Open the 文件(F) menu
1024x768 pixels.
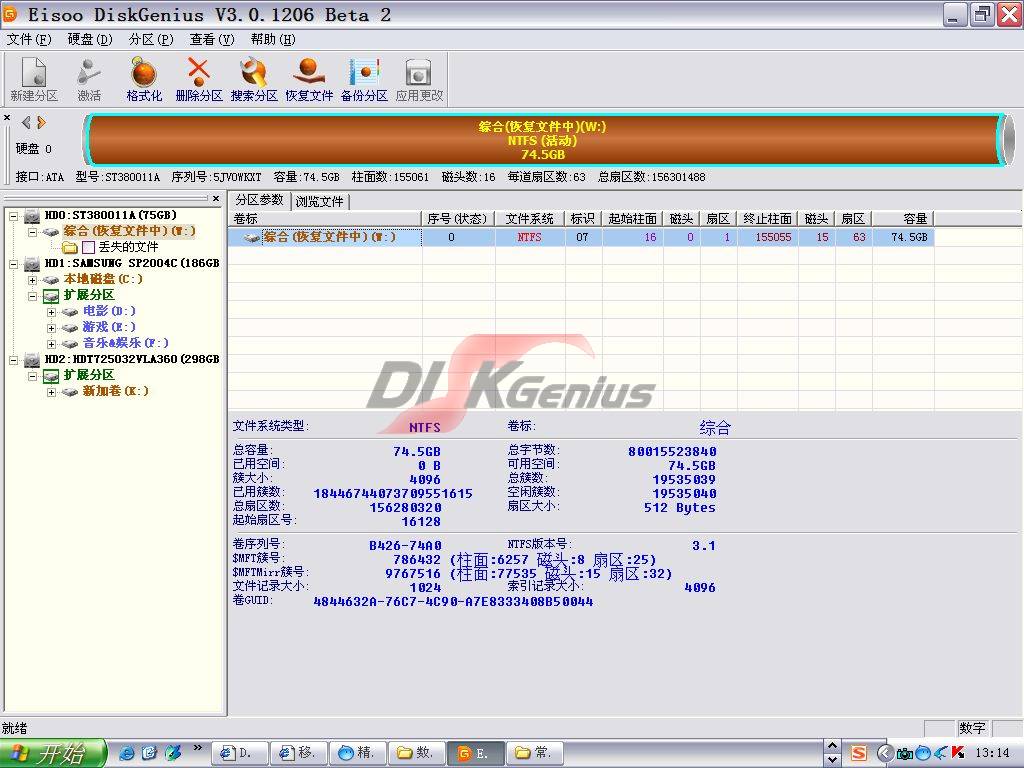pos(29,39)
